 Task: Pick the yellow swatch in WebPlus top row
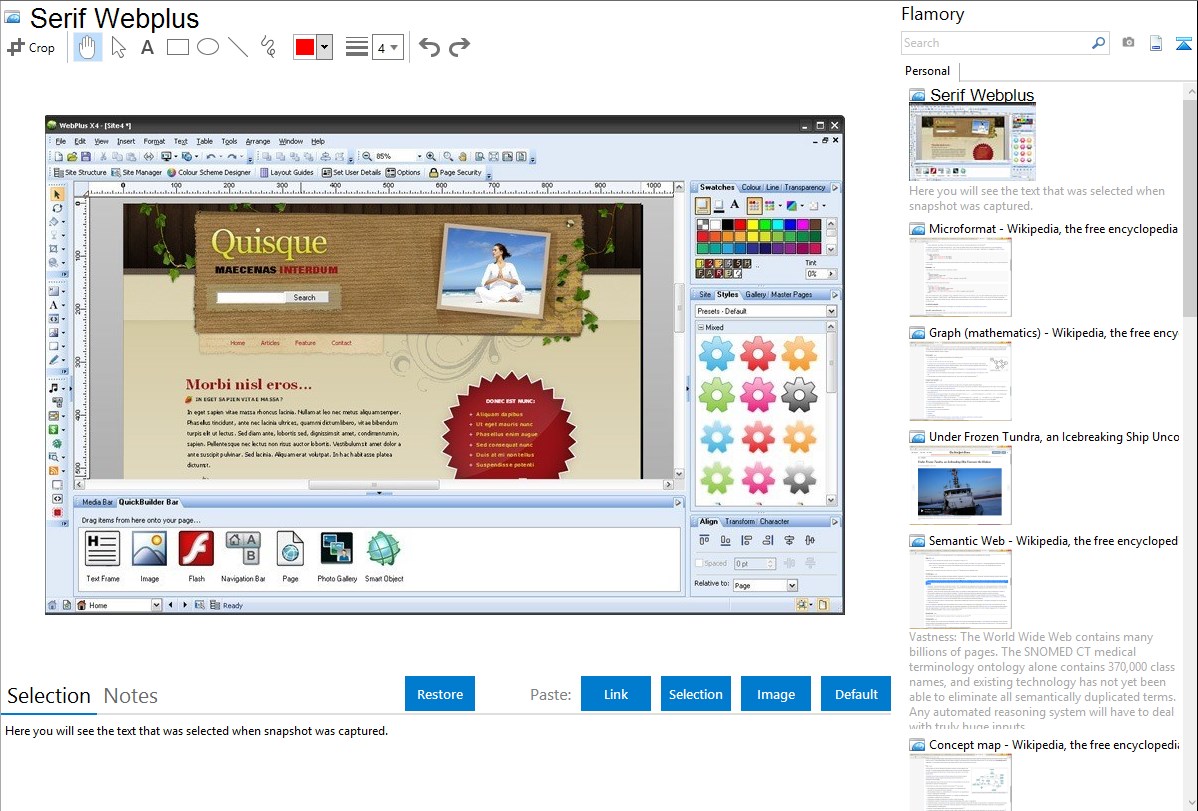(x=753, y=225)
